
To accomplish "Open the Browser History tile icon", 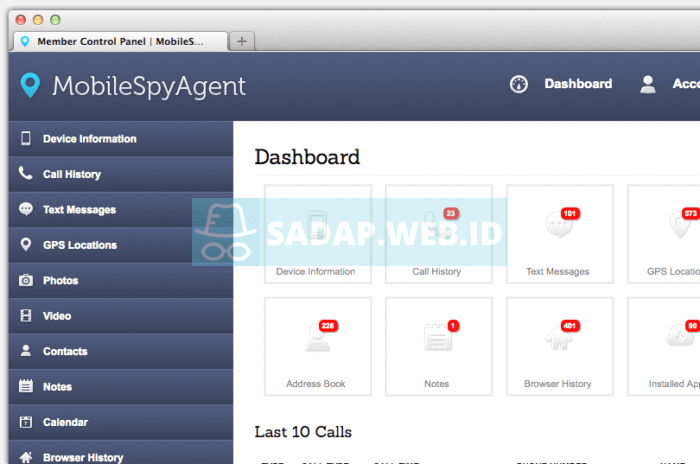I will [x=558, y=340].
